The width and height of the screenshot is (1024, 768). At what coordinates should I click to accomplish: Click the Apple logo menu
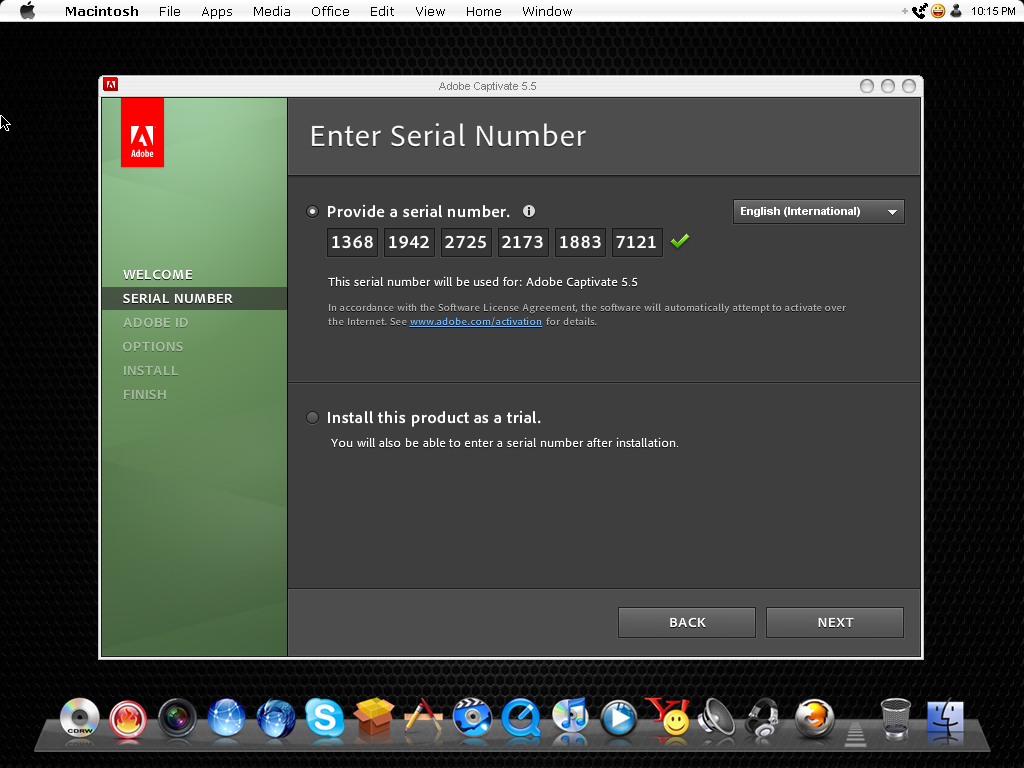(27, 10)
